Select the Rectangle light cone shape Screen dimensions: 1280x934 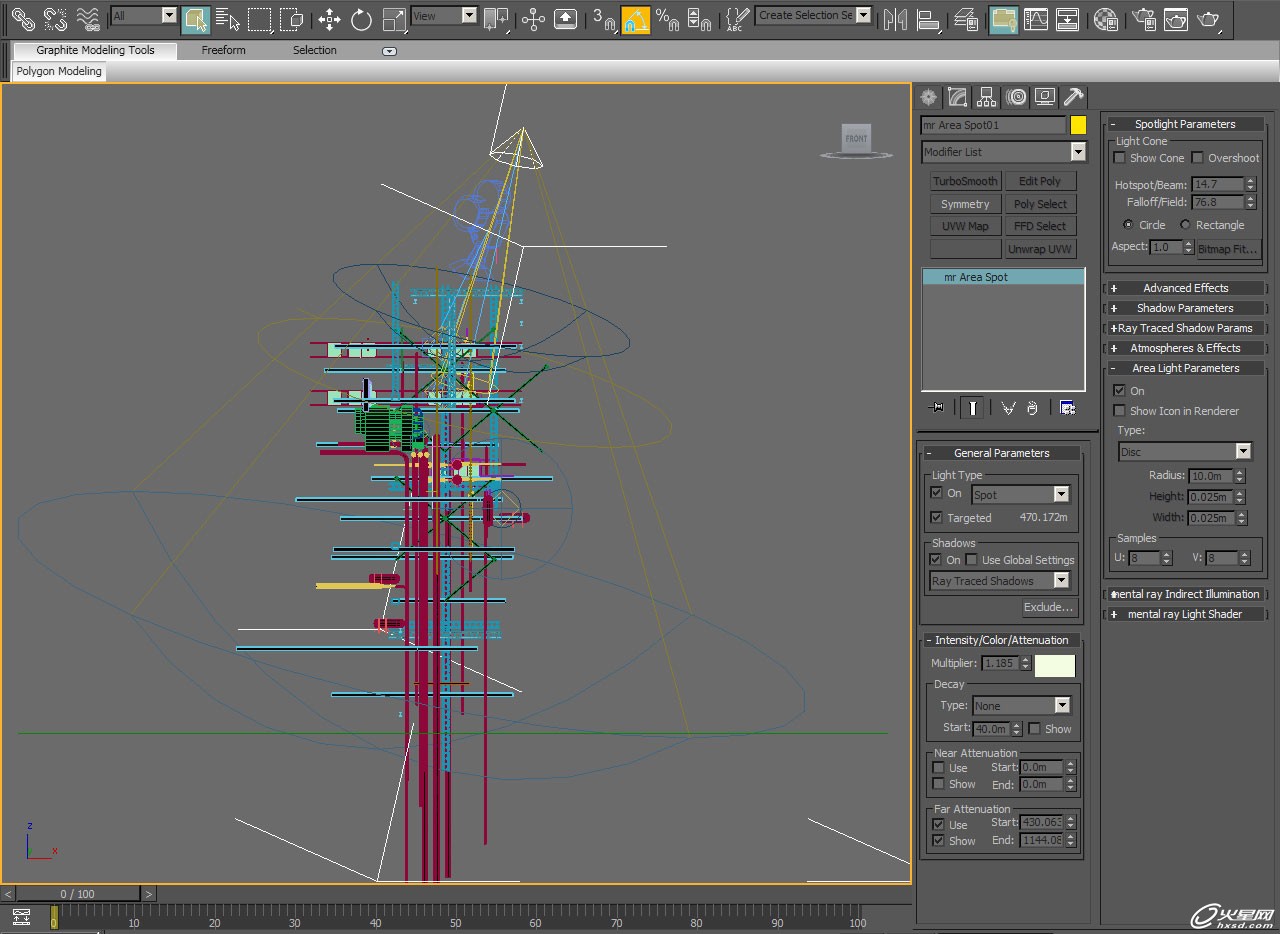click(x=1186, y=225)
